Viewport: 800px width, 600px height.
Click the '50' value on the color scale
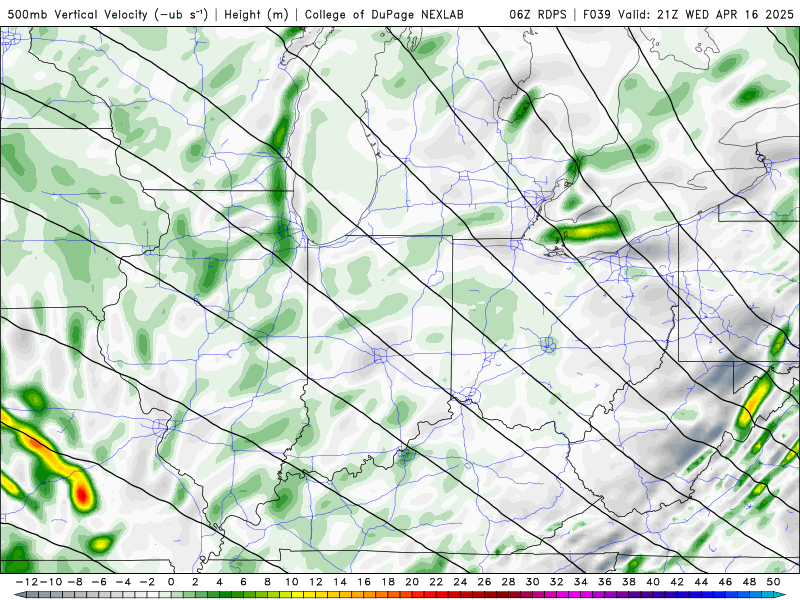(773, 582)
